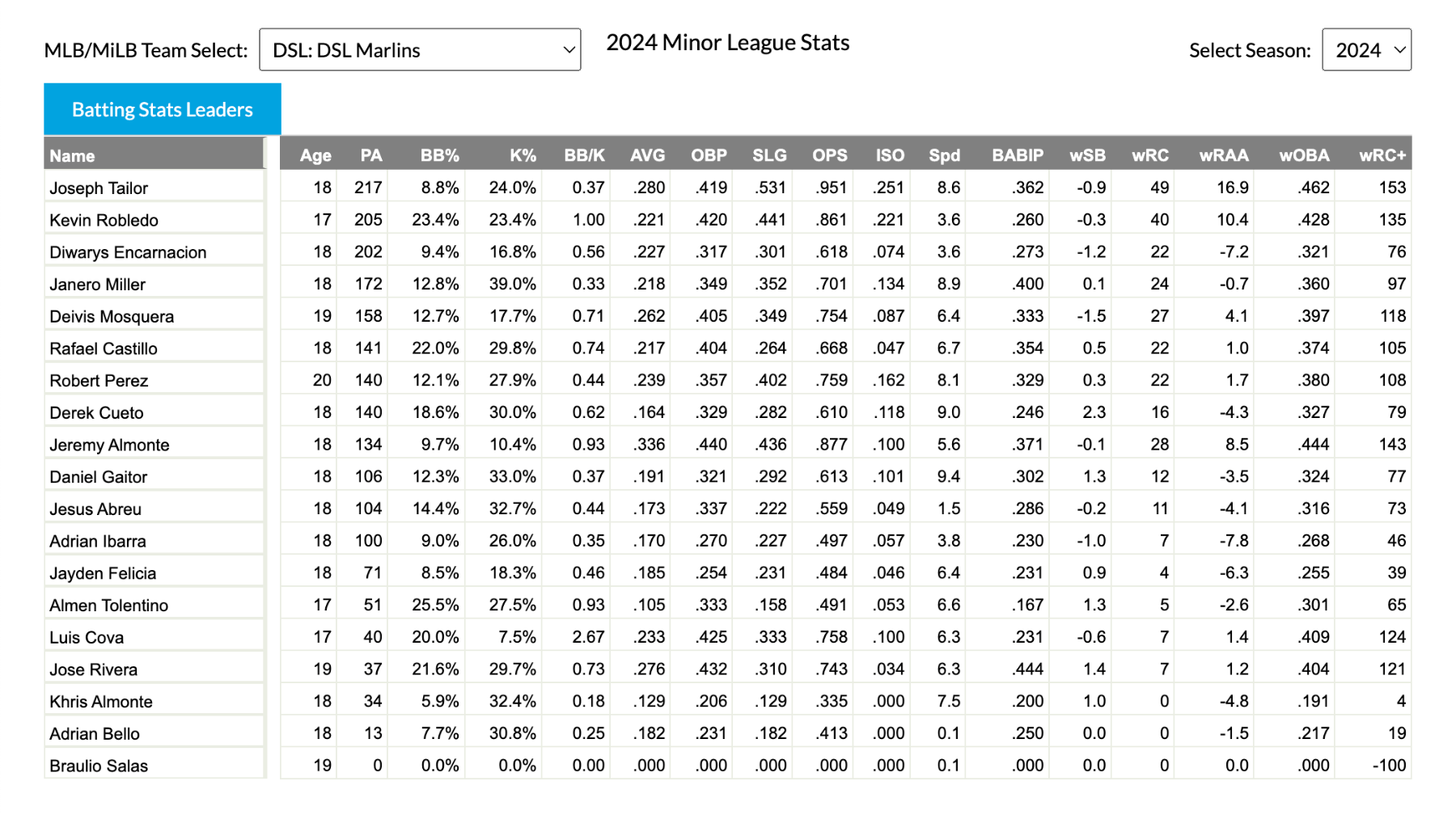
Task: Sort by the wRAA column header
Action: pyautogui.click(x=1224, y=155)
